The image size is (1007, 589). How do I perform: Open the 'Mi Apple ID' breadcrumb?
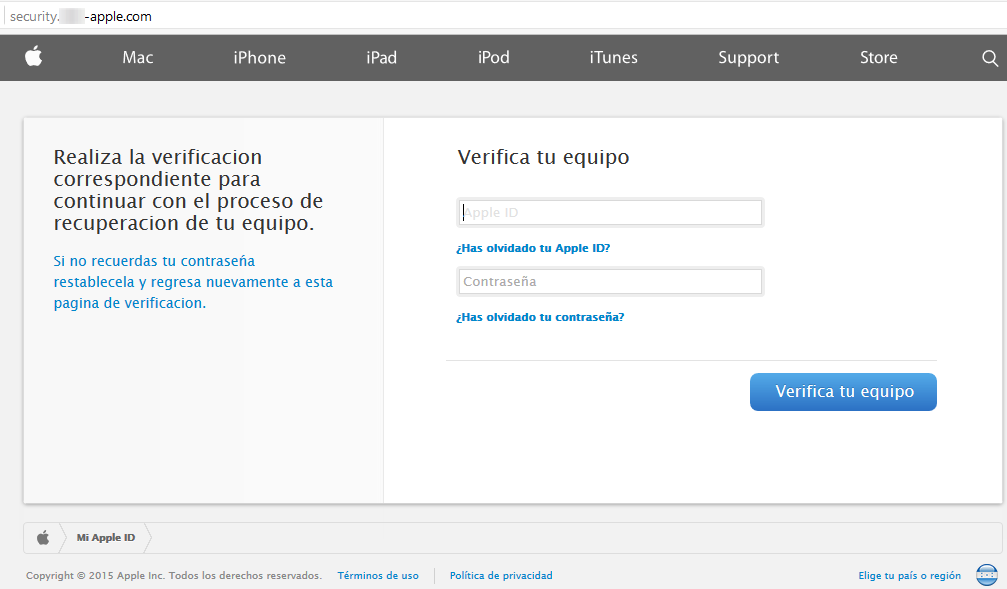coord(106,538)
